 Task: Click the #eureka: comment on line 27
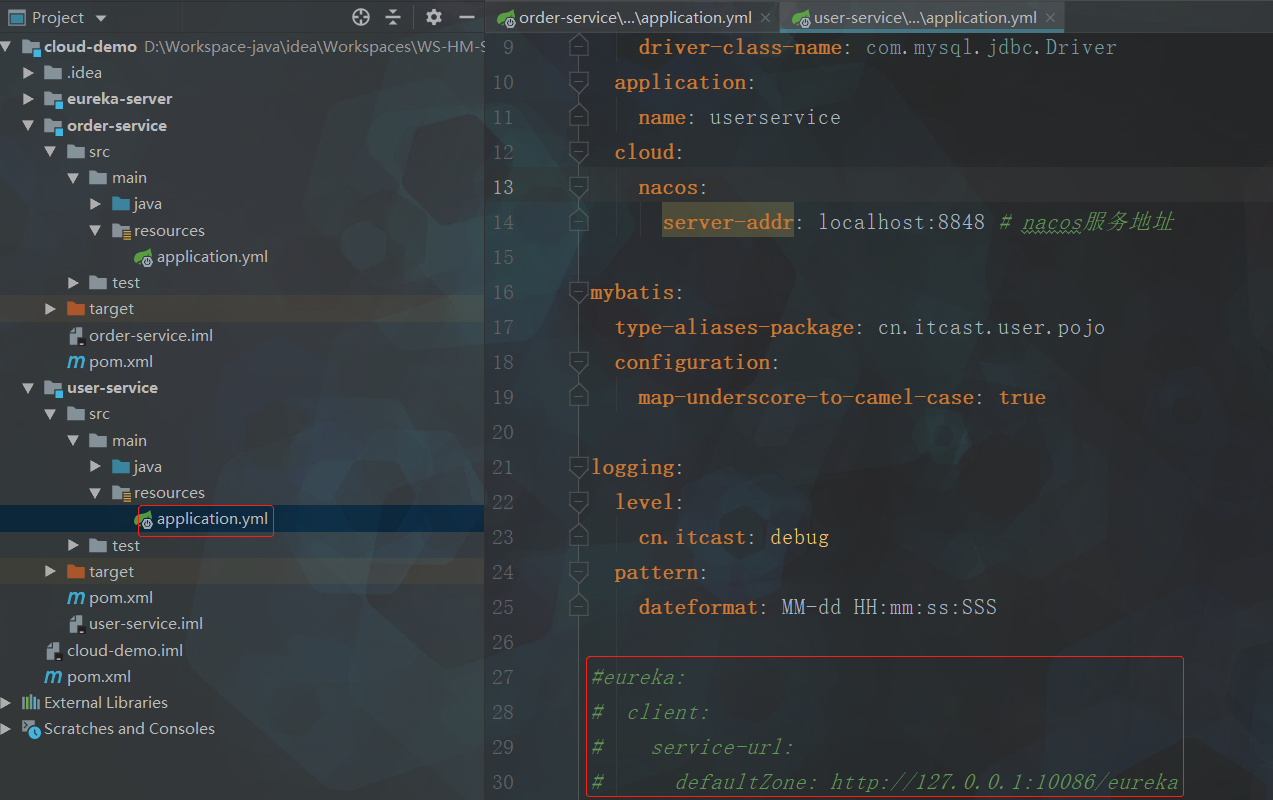(639, 677)
